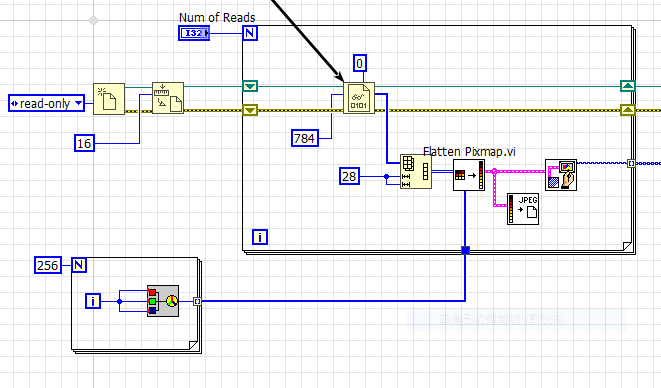Select the 28 numeric constant
The image size is (661, 388).
pos(349,176)
